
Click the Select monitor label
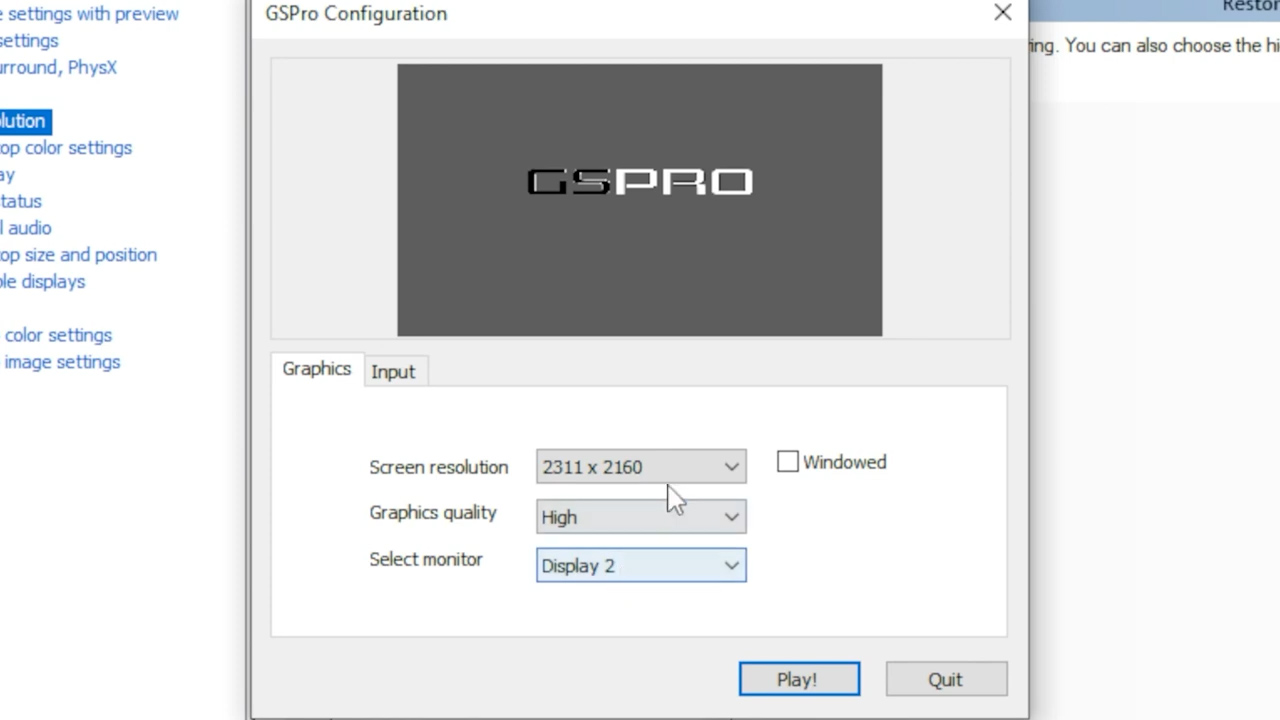pyautogui.click(x=426, y=559)
